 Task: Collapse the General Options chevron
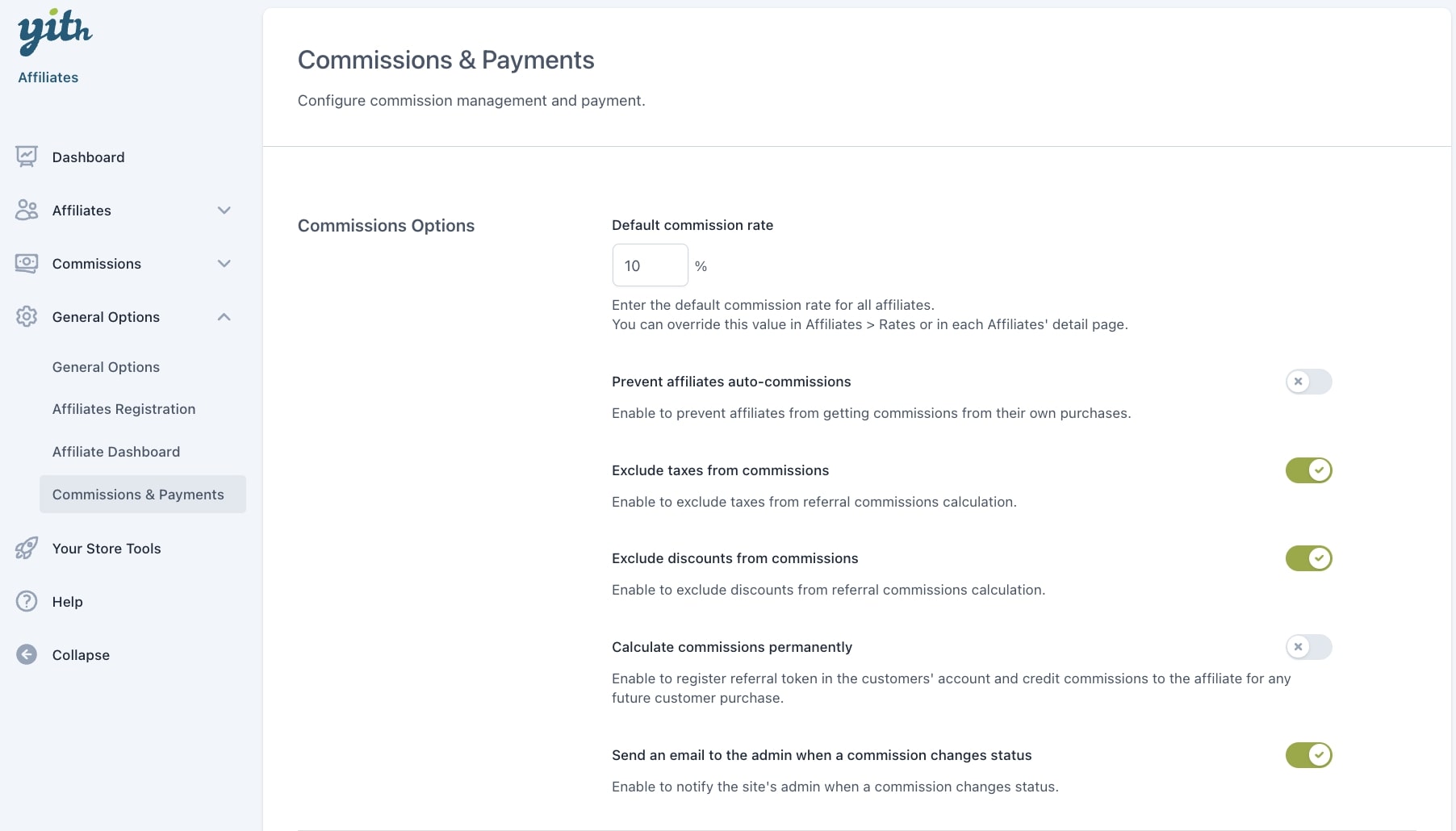pyautogui.click(x=224, y=317)
